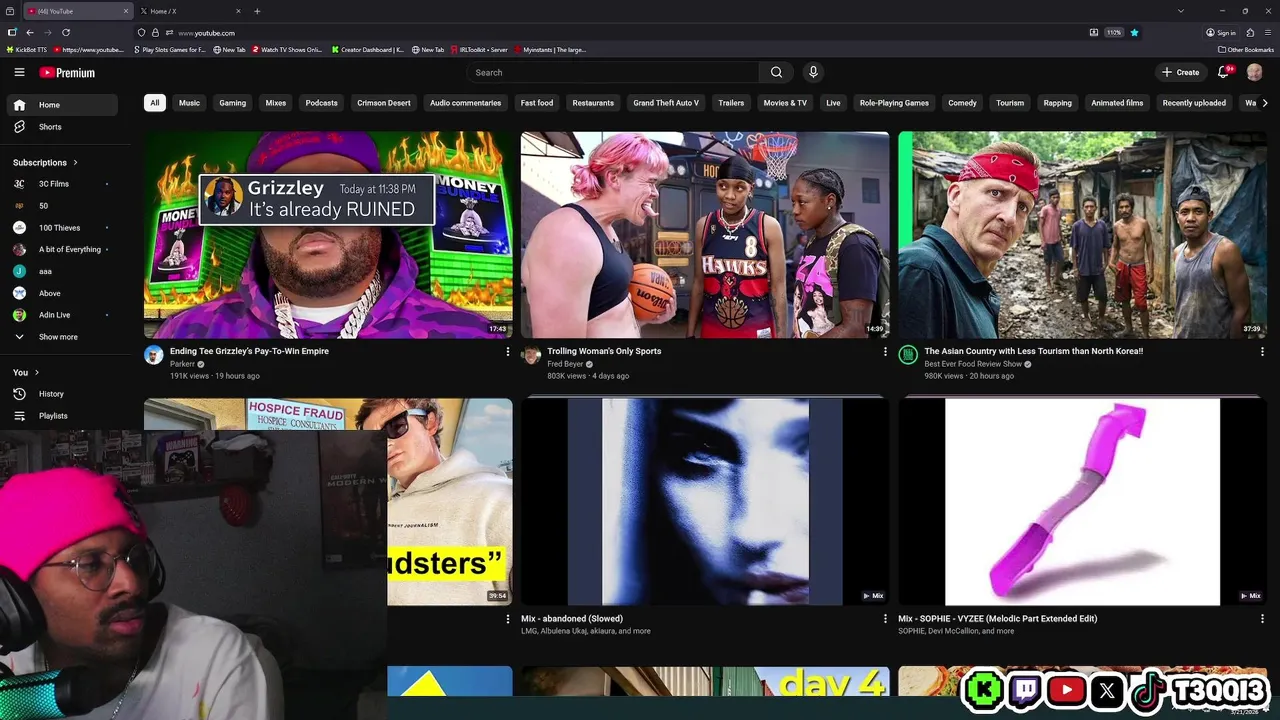Screen dimensions: 1280x720
Task: Click the search magnifier button
Action: click(776, 72)
